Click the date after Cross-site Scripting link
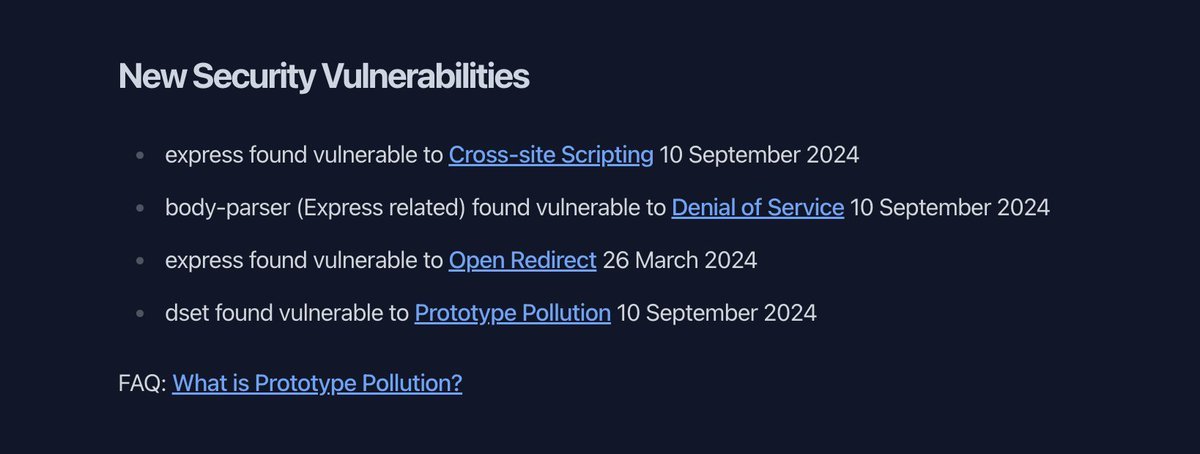The image size is (1200, 454). pyautogui.click(x=759, y=155)
